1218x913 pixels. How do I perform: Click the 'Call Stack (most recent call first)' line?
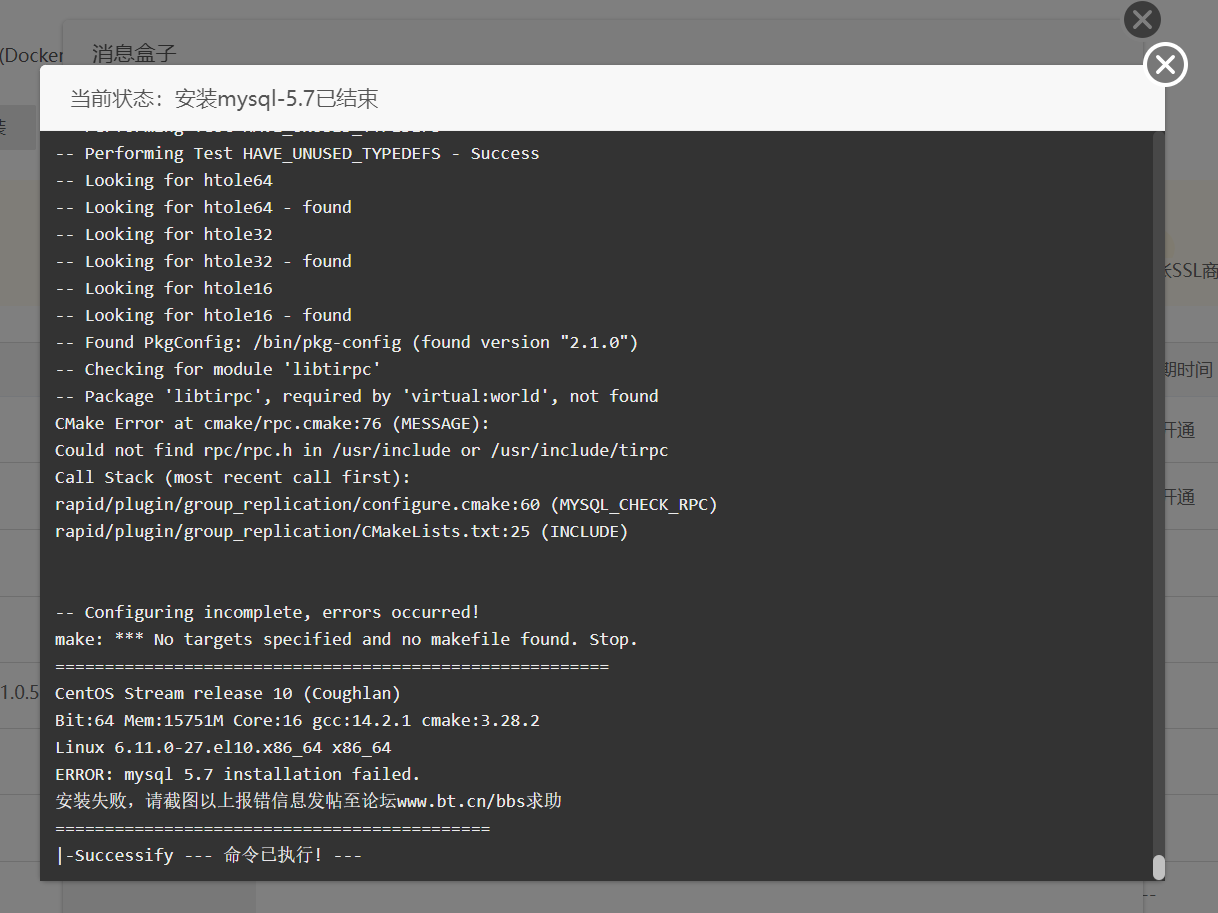coord(233,477)
